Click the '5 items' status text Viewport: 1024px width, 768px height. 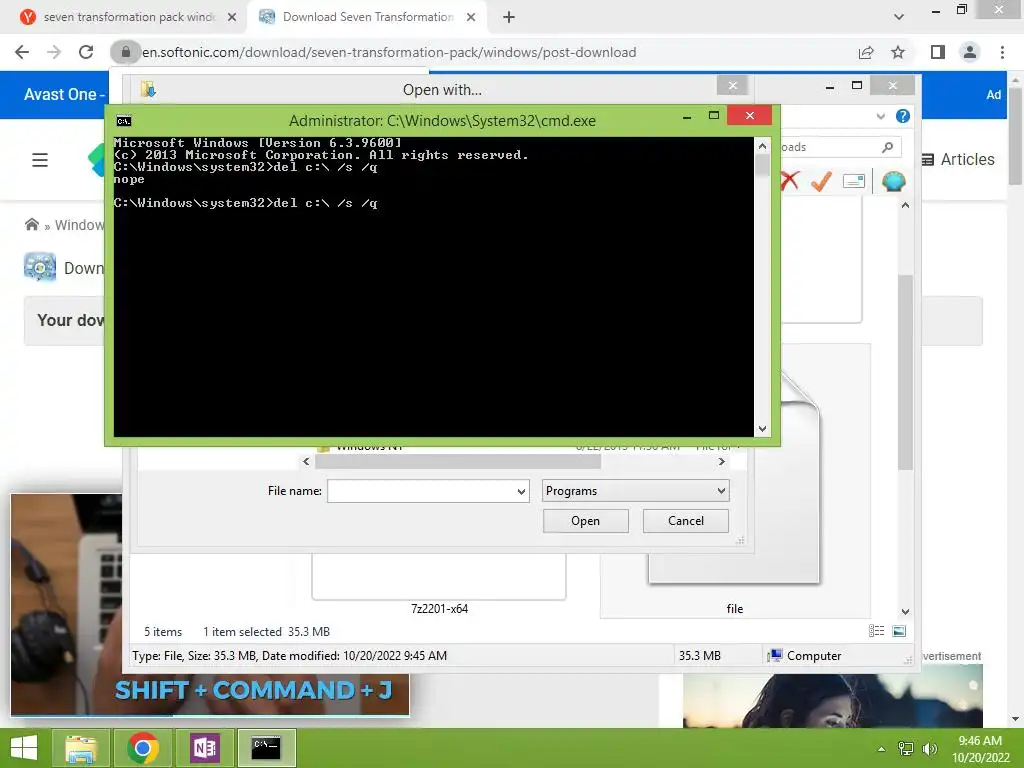coord(163,632)
